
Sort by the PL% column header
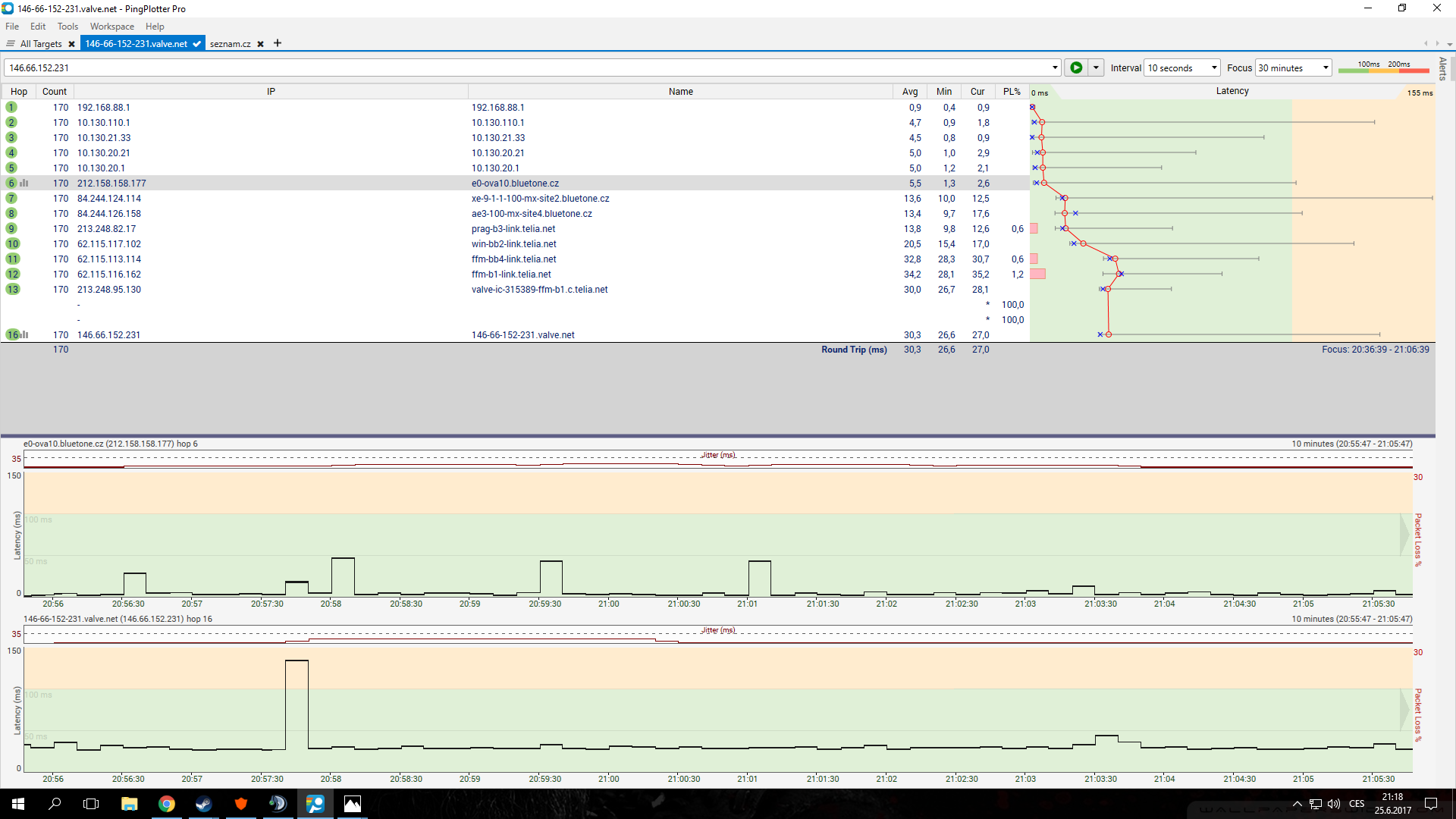coord(1012,91)
